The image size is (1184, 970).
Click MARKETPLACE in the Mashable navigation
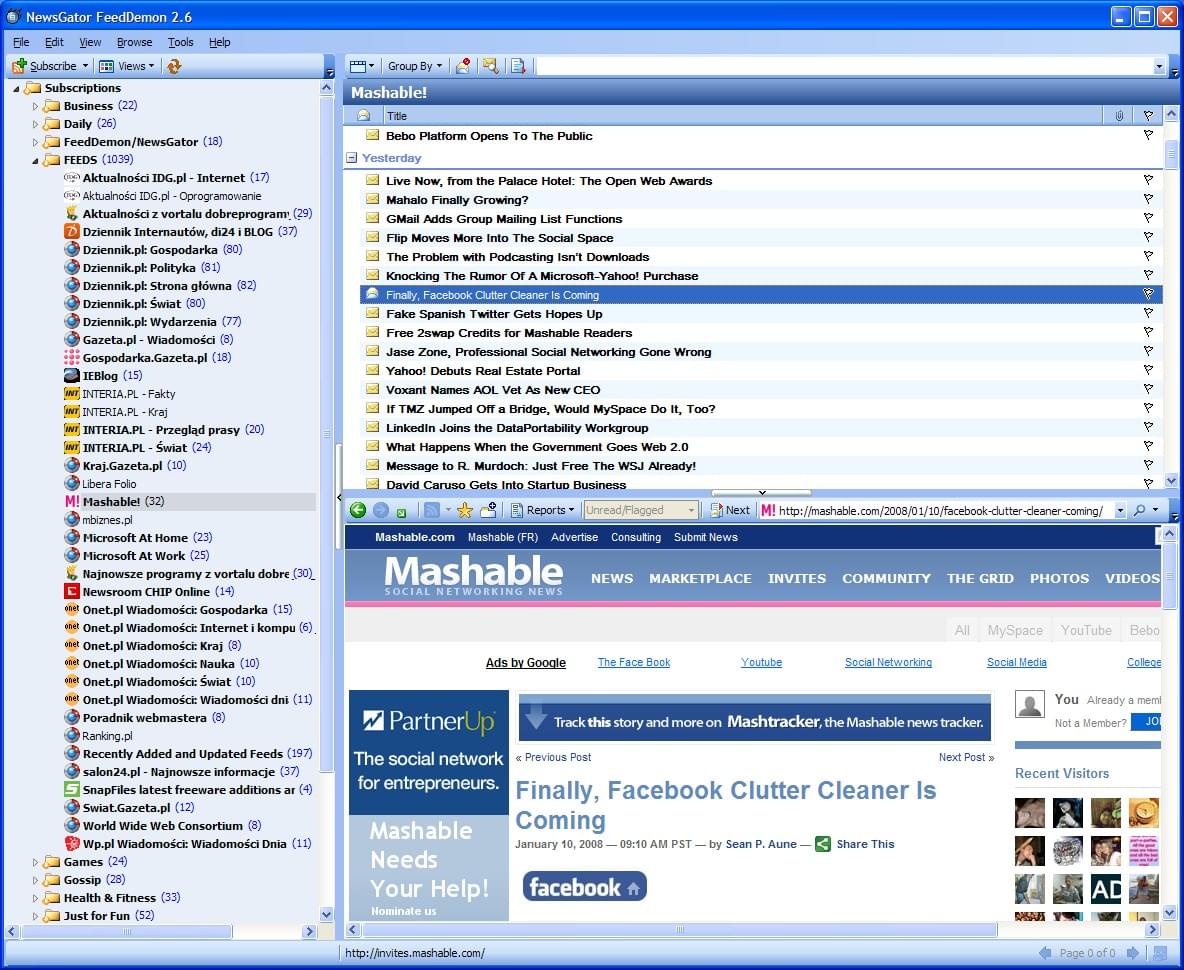[700, 578]
